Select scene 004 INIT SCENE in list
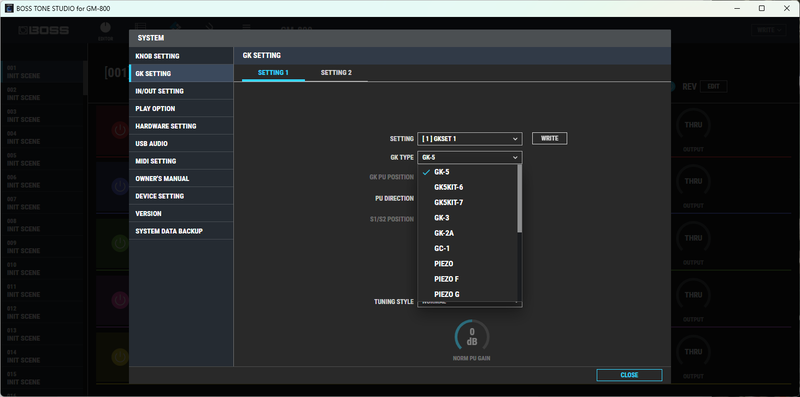The image size is (800, 397). coord(42,138)
